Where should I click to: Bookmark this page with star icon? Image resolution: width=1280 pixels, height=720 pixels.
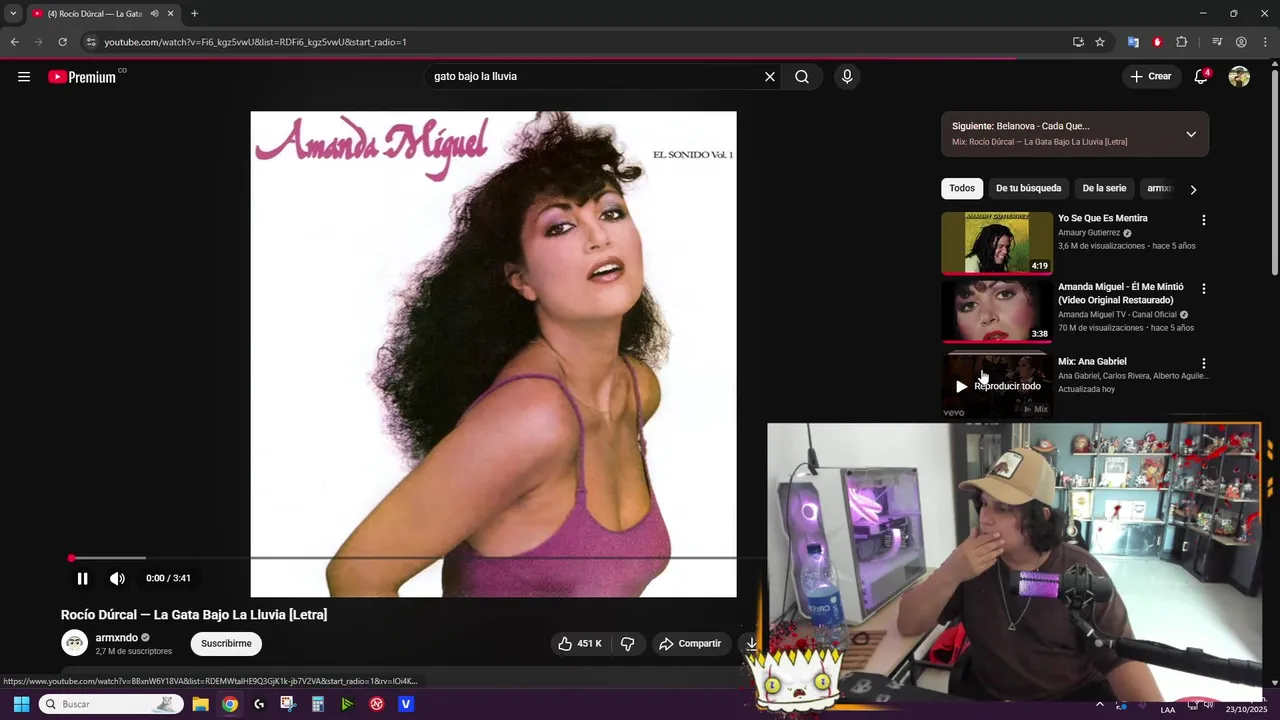[x=1100, y=42]
